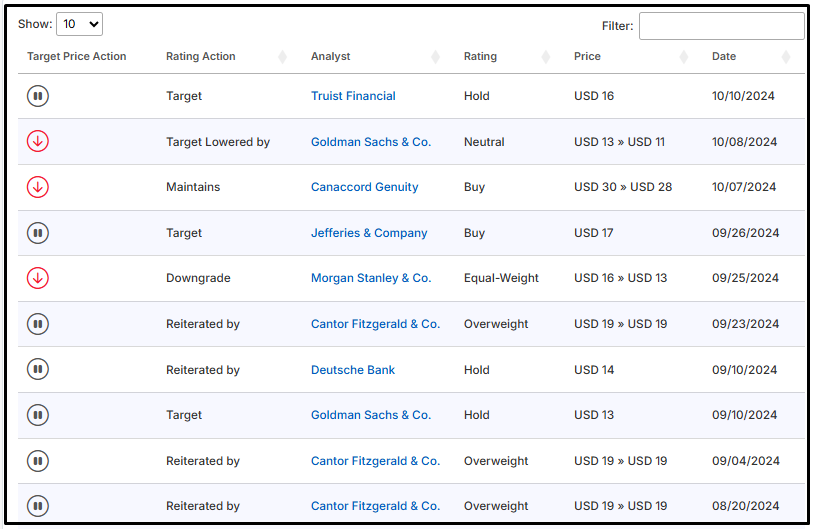Open Goldman Sachs link dated 10/08/2024

pyautogui.click(x=371, y=141)
